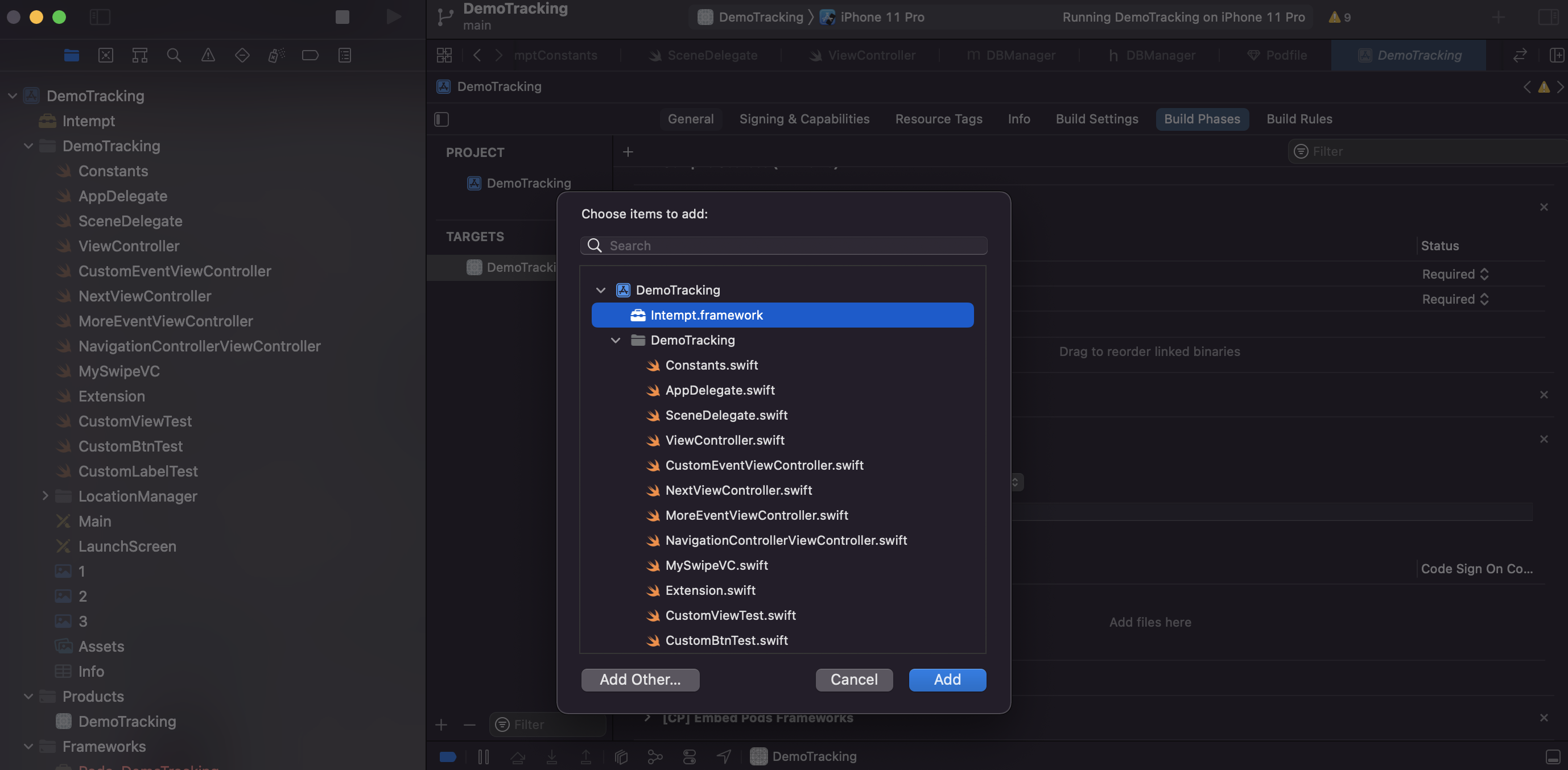Viewport: 1568px width, 770px height.
Task: Go back in editor history
Action: pos(477,55)
